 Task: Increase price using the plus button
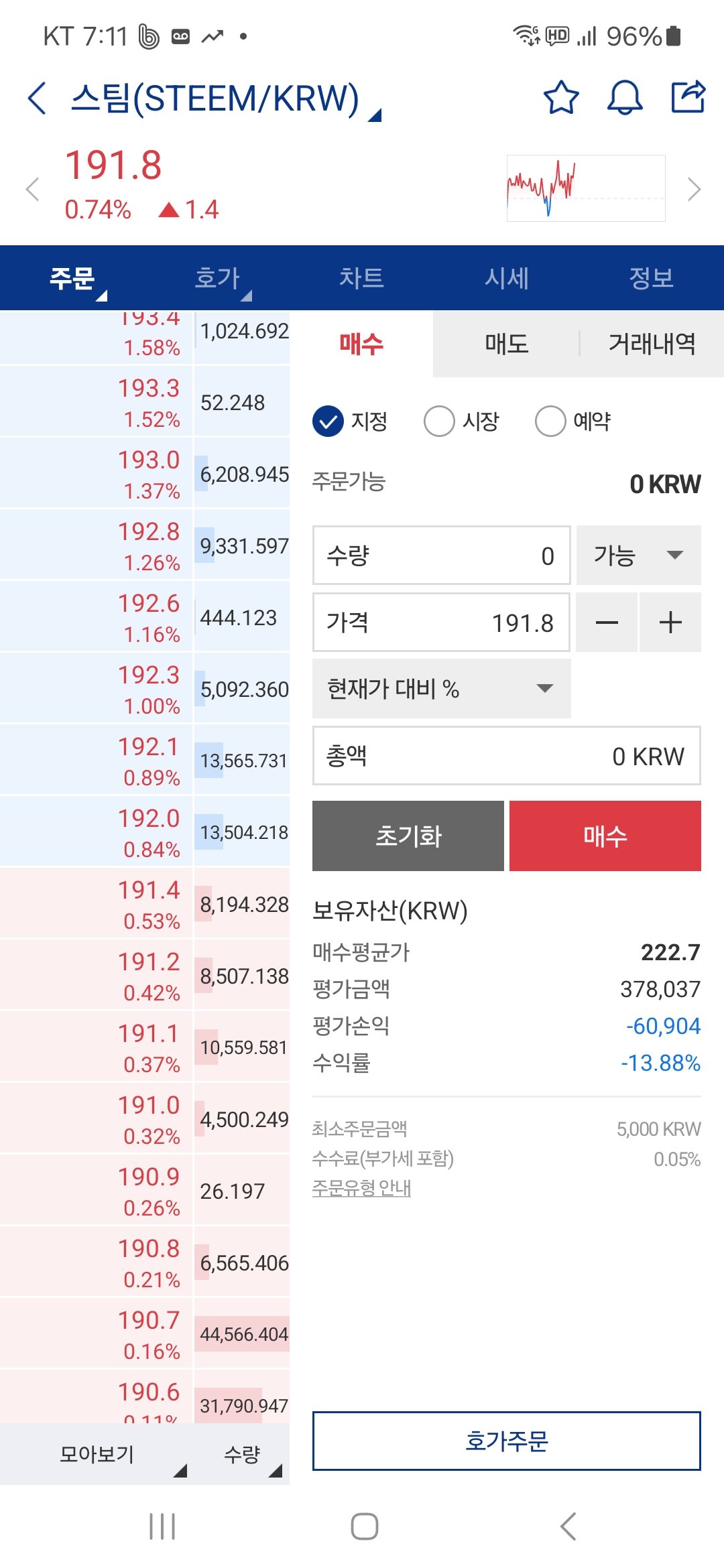click(670, 623)
